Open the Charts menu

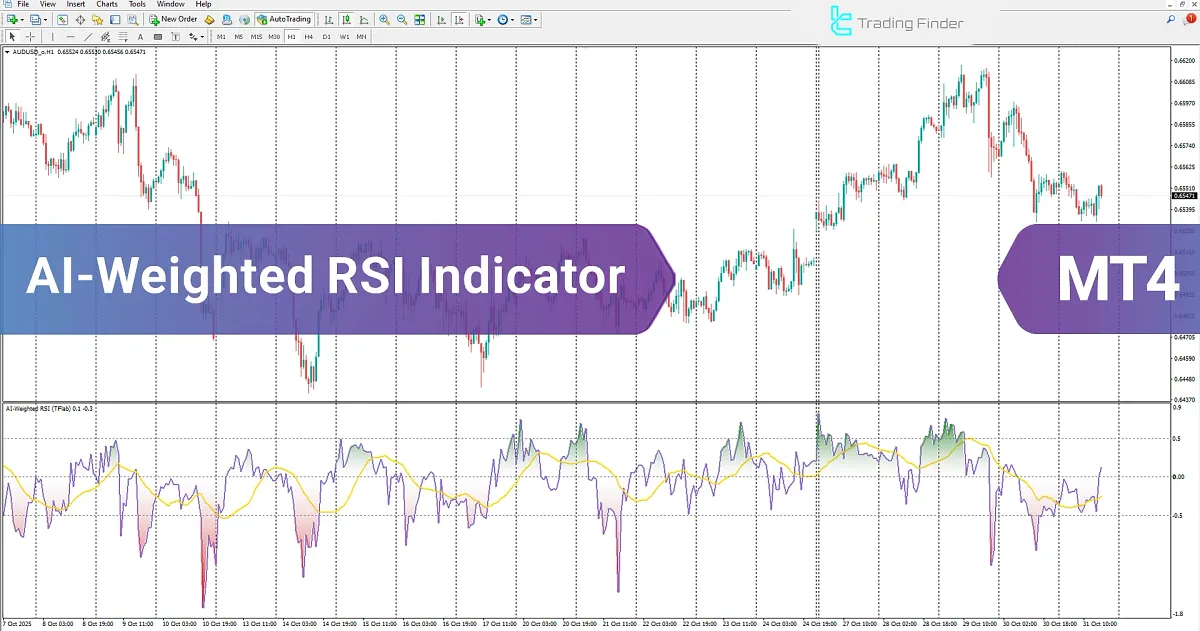tap(106, 4)
